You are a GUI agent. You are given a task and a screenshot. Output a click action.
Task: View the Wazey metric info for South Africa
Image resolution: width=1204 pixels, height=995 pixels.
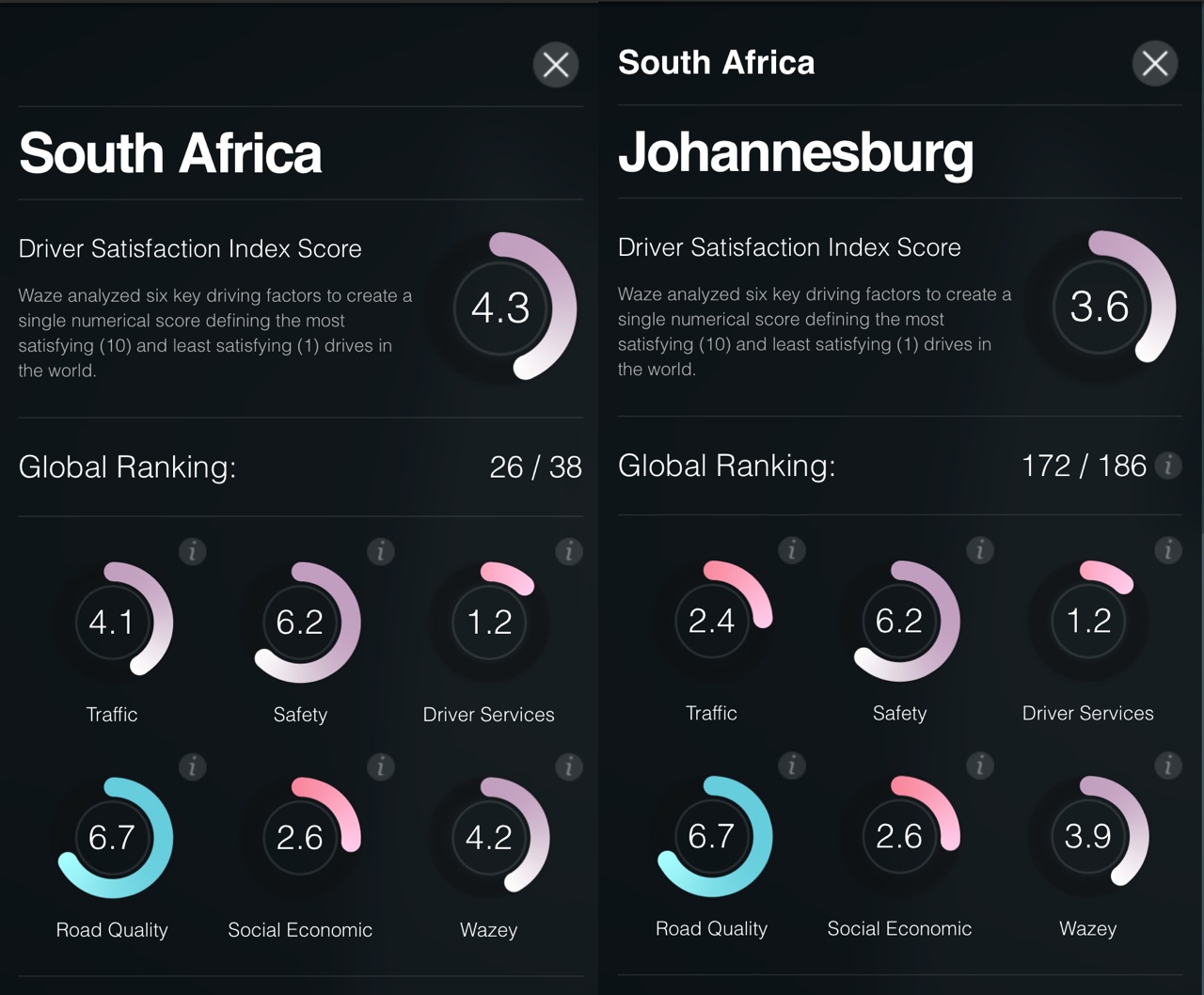569,767
